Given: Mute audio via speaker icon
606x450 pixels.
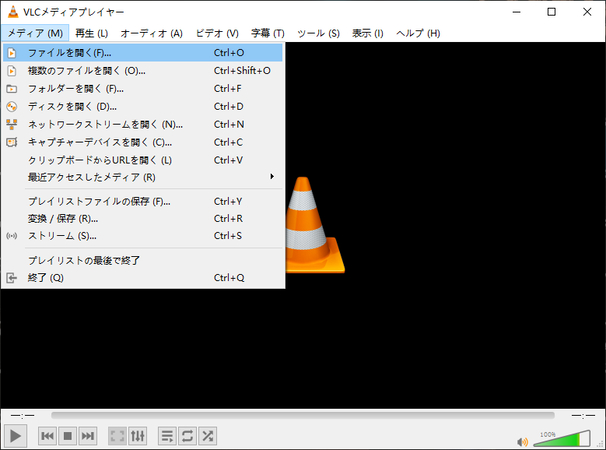Looking at the screenshot, I should pos(522,441).
